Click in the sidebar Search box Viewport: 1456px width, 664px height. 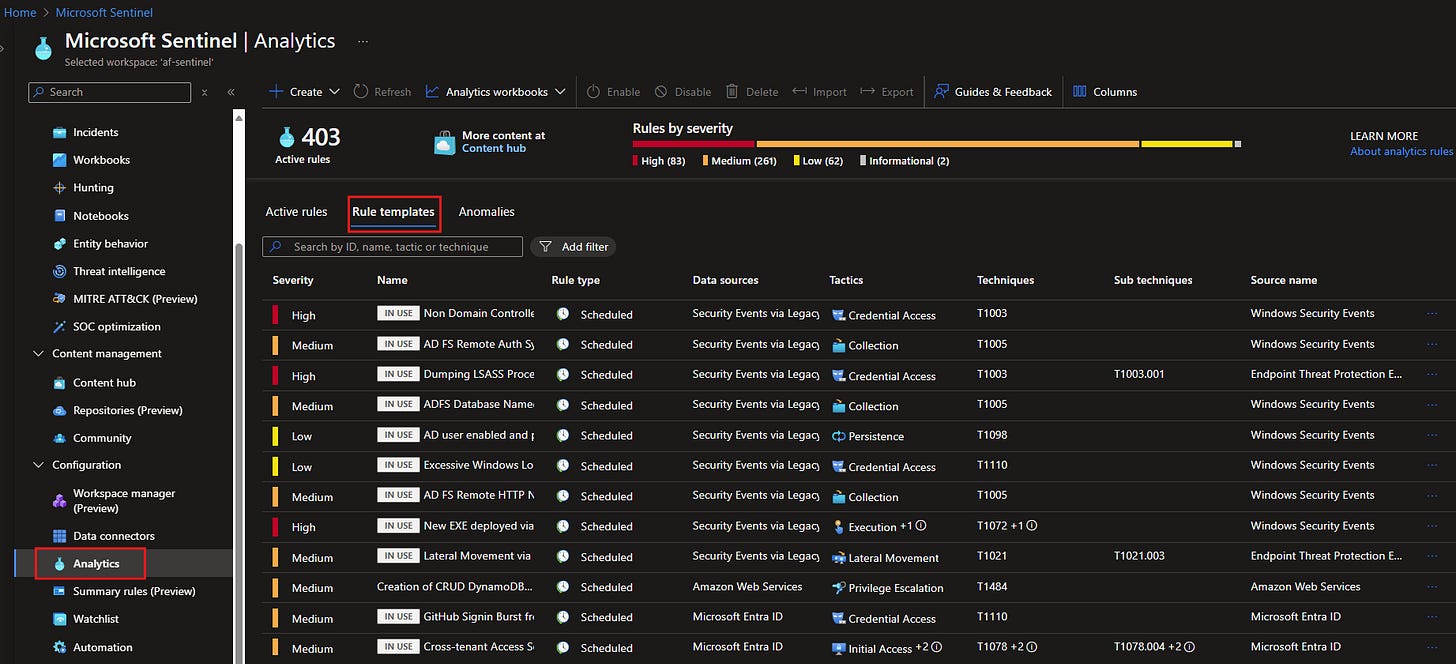(x=109, y=92)
